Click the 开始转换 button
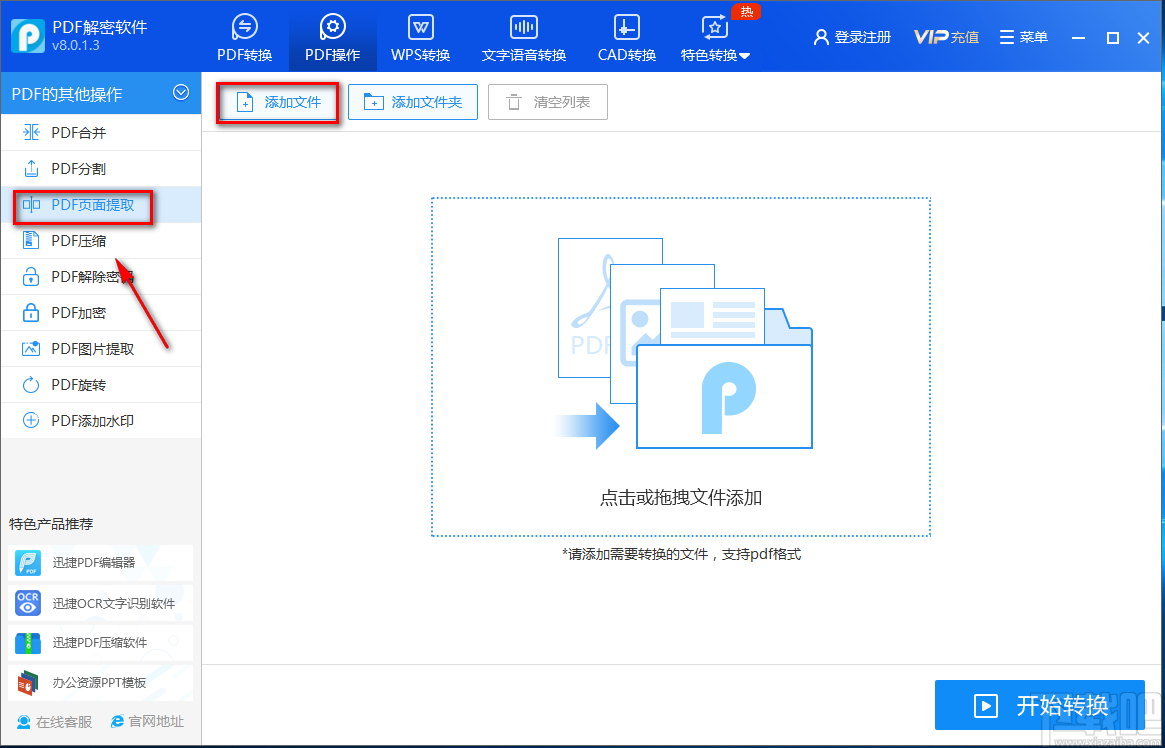Screen dimensions: 1165x748 [x=1040, y=705]
